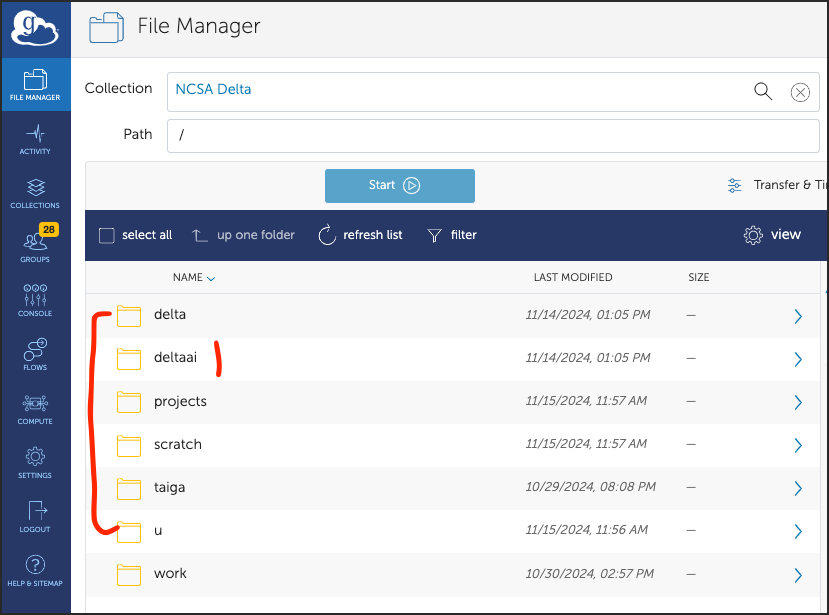Open Transfer & Timer options
Screen dimensions: 829x615
tap(777, 186)
